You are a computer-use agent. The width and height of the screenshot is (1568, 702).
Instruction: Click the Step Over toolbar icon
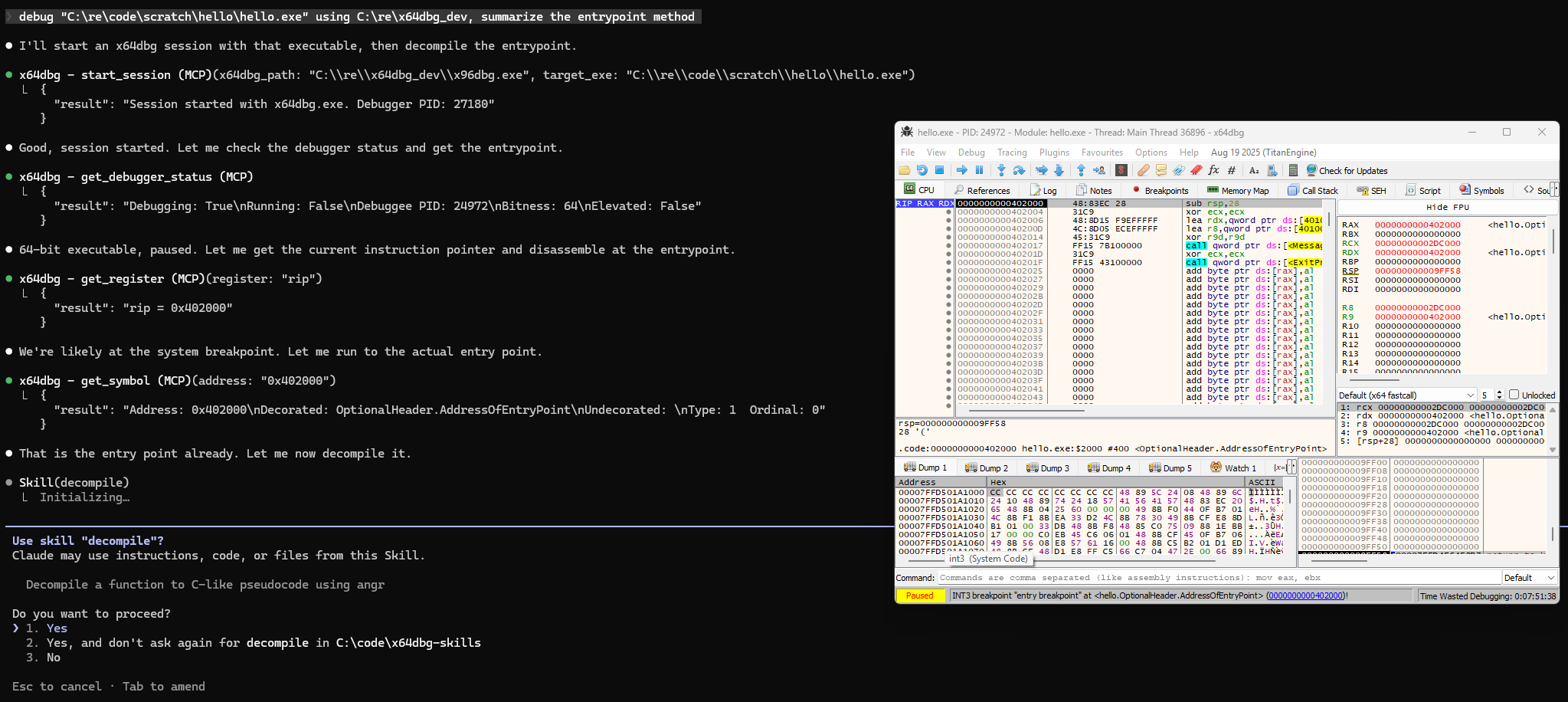1018,170
